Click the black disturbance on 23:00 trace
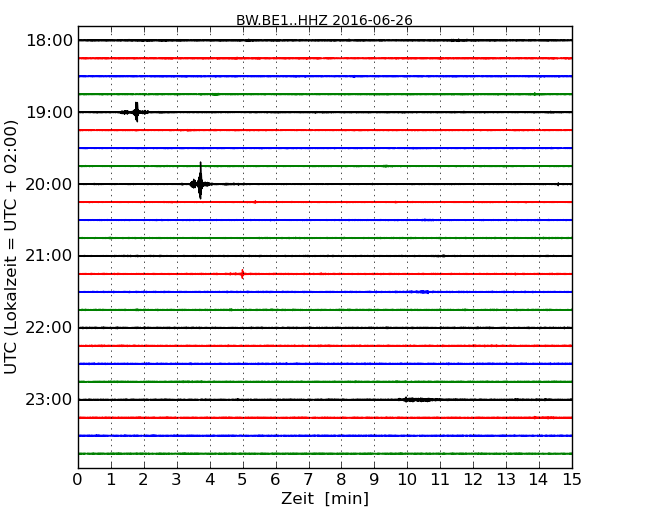The image size is (650, 520). [x=419, y=400]
